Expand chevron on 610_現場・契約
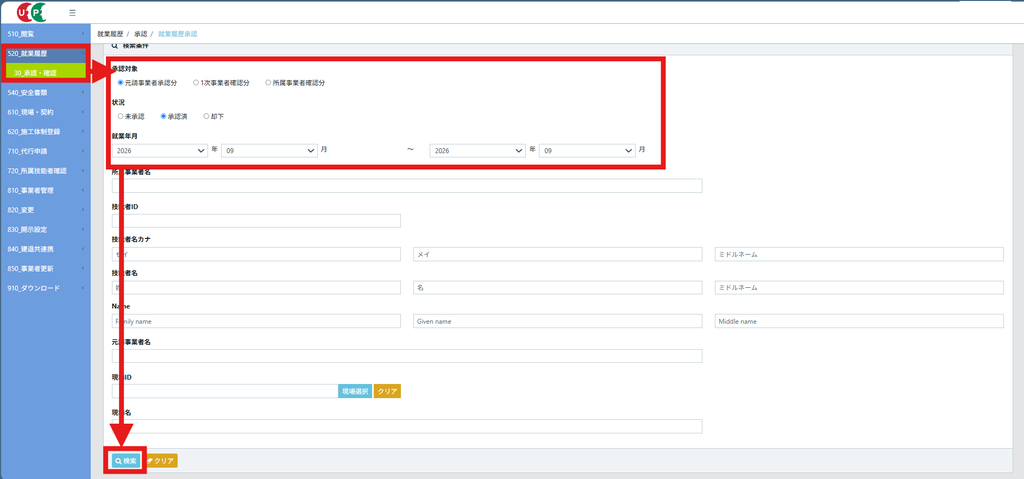The width and height of the screenshot is (1024, 479). pos(83,112)
